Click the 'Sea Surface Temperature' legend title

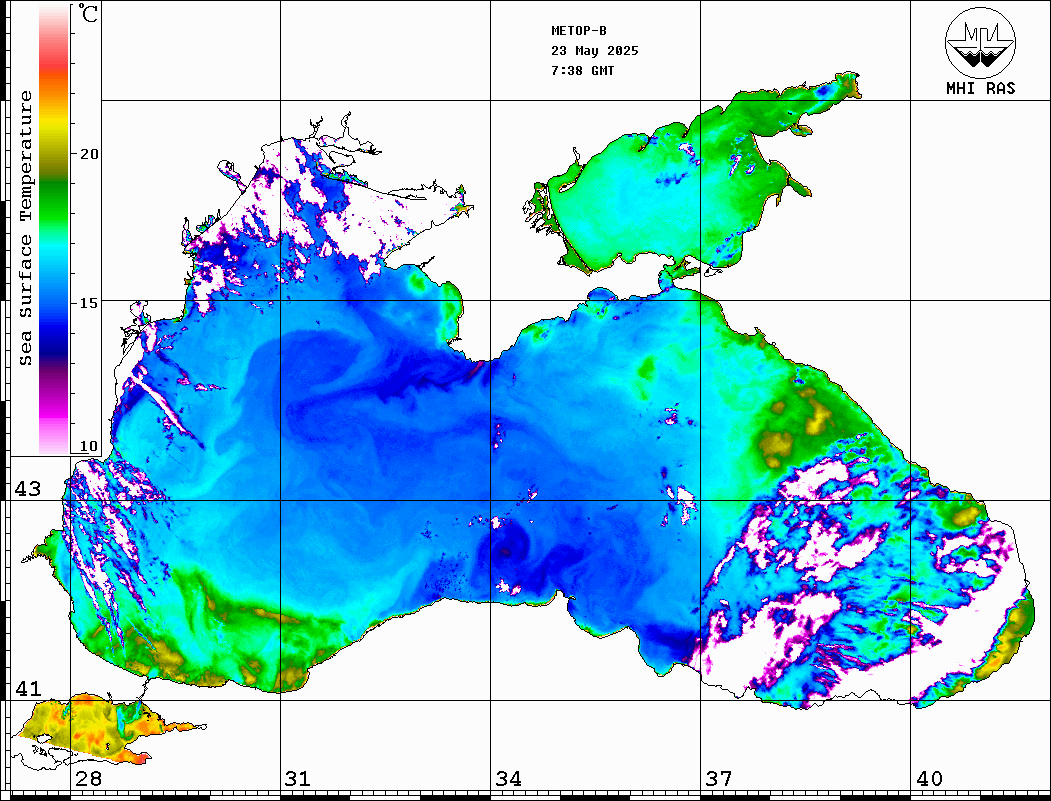[x=26, y=228]
